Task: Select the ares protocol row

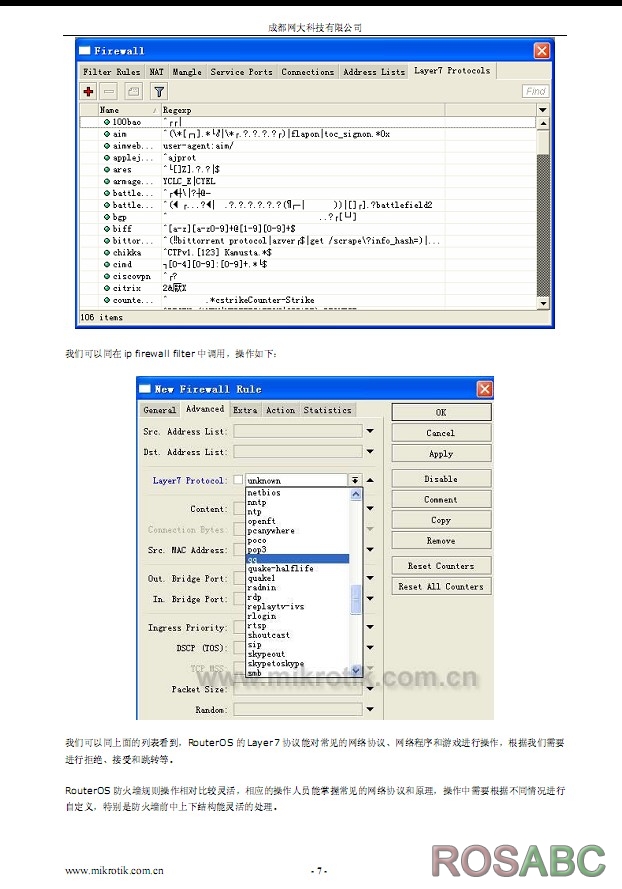Action: click(308, 169)
